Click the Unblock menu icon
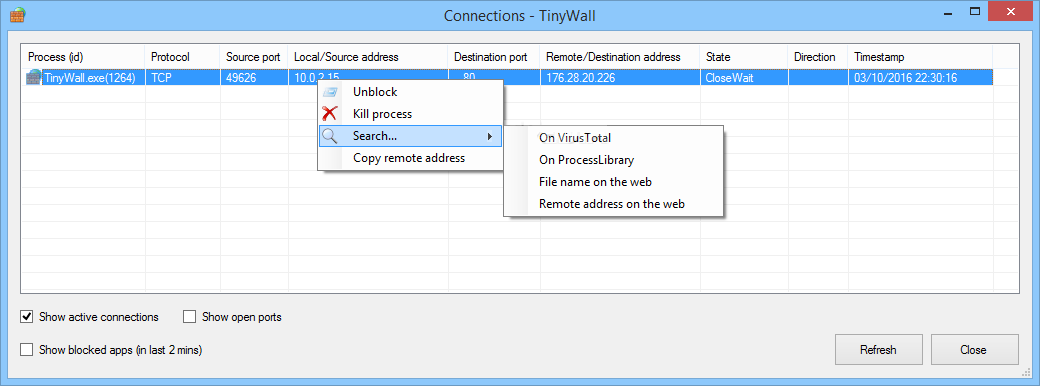The image size is (1040, 386). [330, 92]
